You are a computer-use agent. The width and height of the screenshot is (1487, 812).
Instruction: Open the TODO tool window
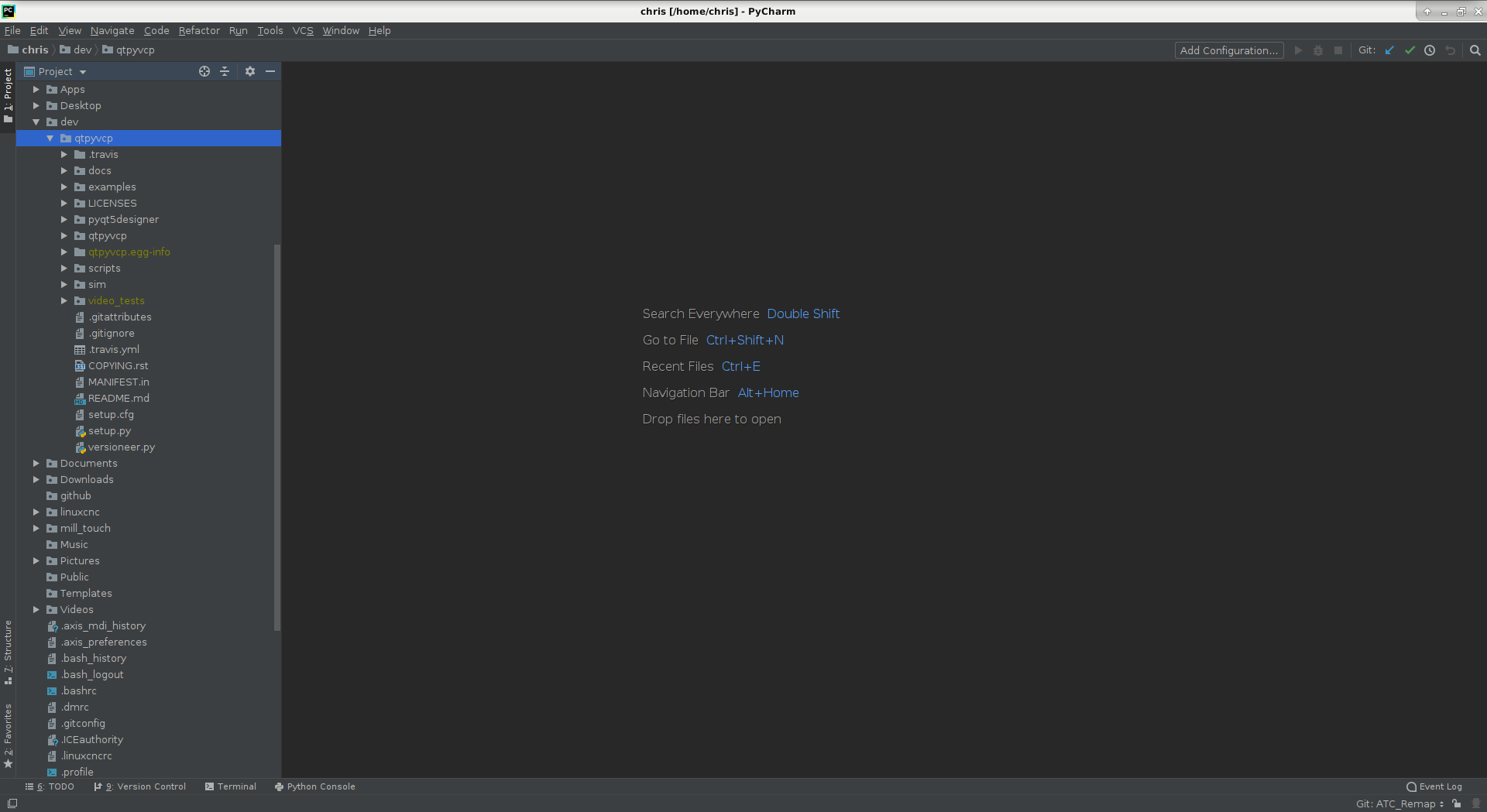(x=50, y=786)
